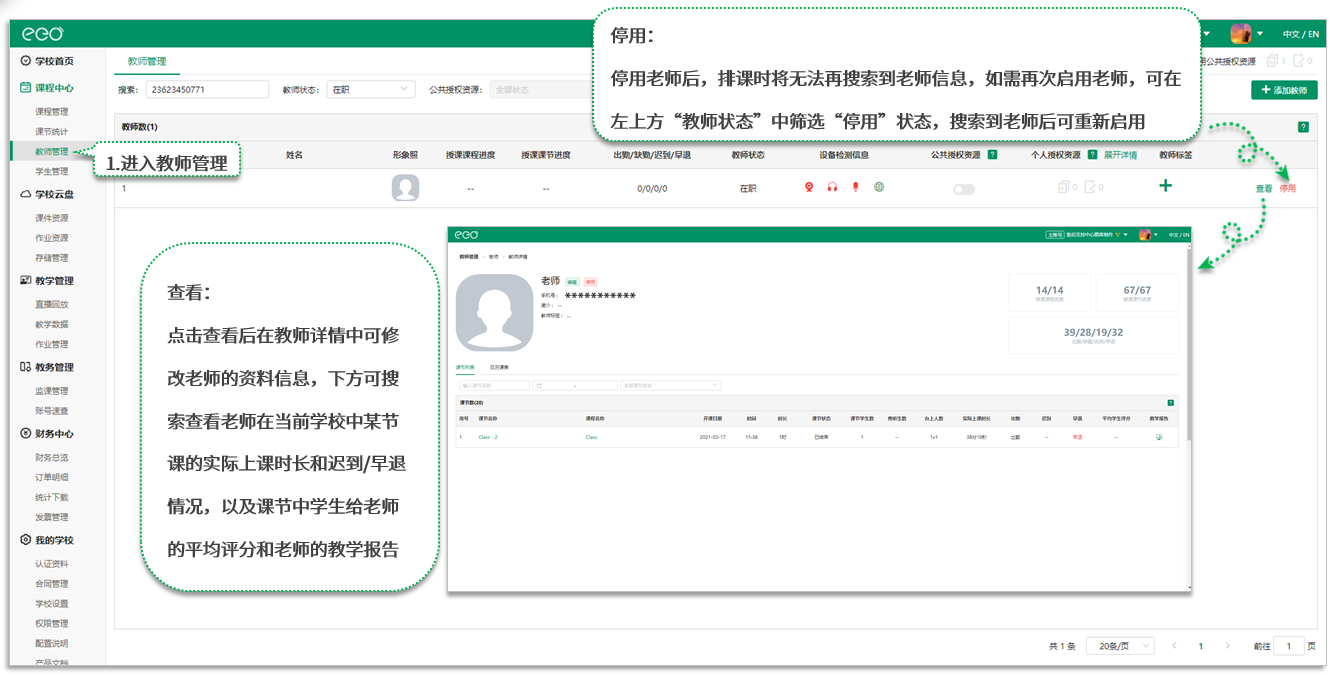This screenshot has width=1341, height=675.
Task: Click the 前往 page number input
Action: (1289, 646)
